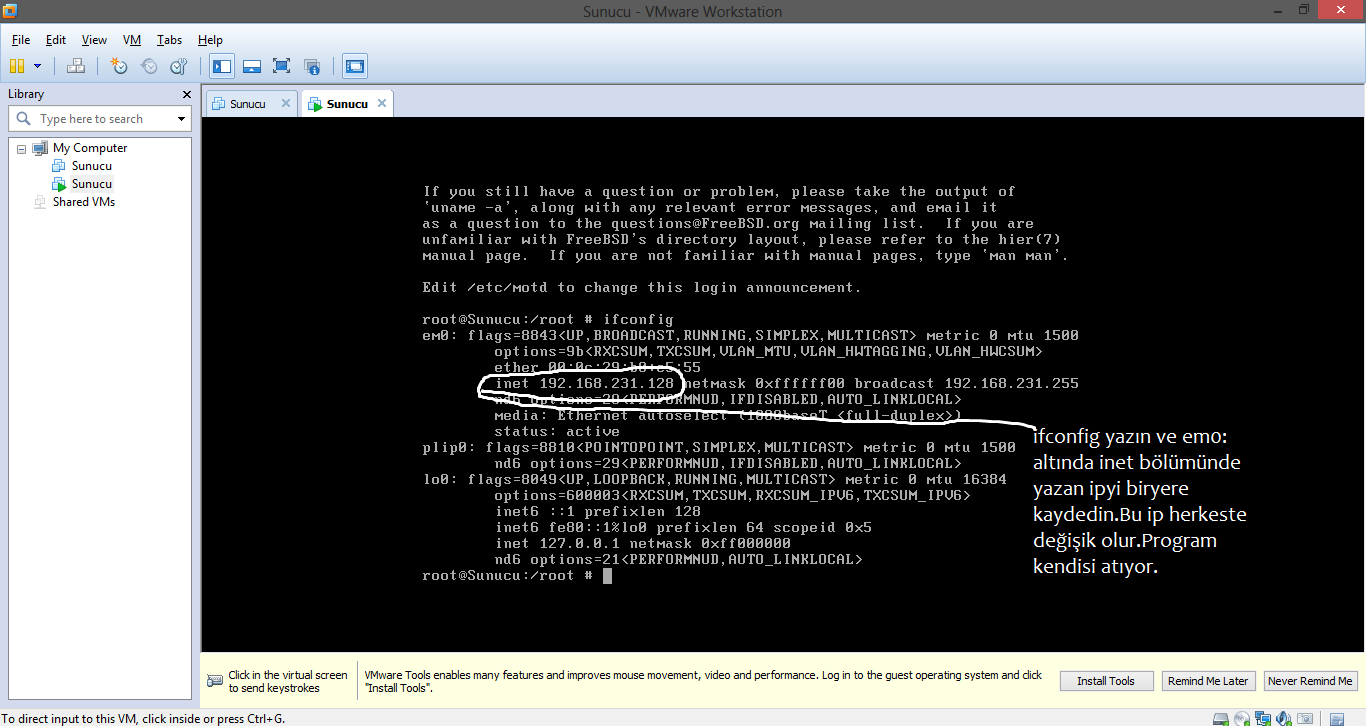1366x726 pixels.
Task: Open the Tabs menu
Action: point(169,40)
